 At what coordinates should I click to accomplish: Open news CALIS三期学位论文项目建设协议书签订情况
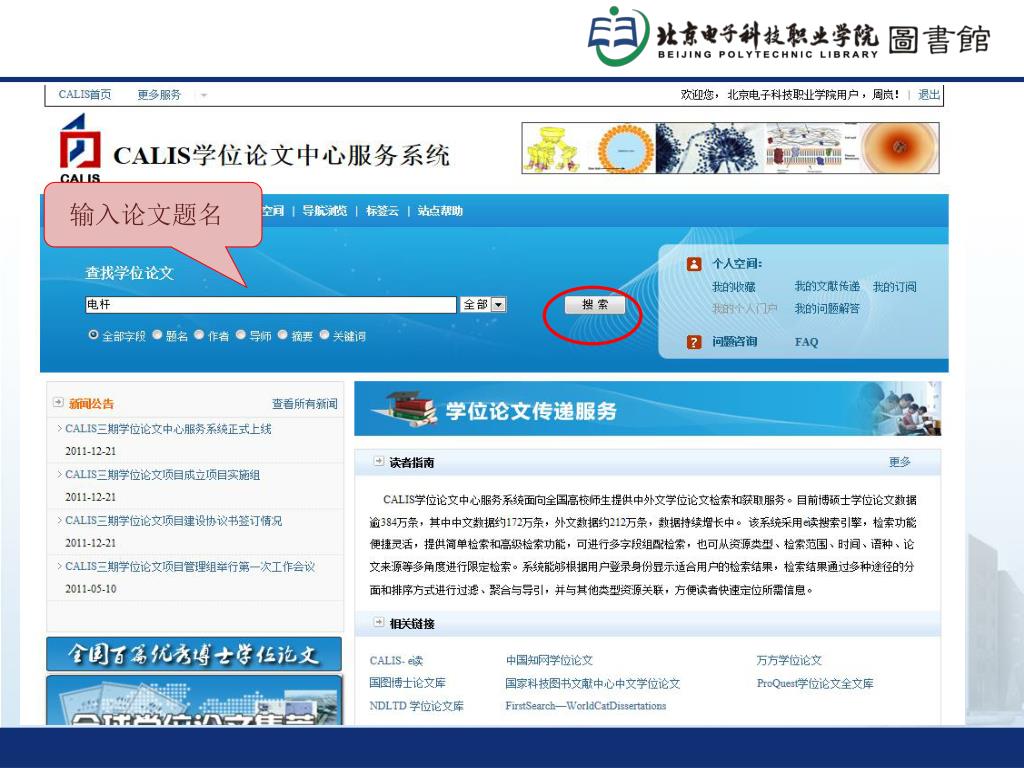(x=173, y=520)
